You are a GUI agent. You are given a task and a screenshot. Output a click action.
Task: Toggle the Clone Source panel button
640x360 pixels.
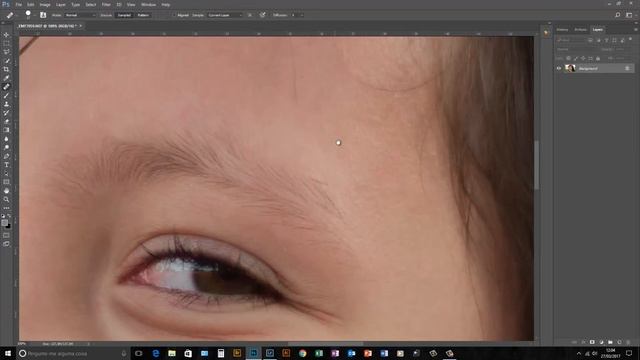(43, 15)
